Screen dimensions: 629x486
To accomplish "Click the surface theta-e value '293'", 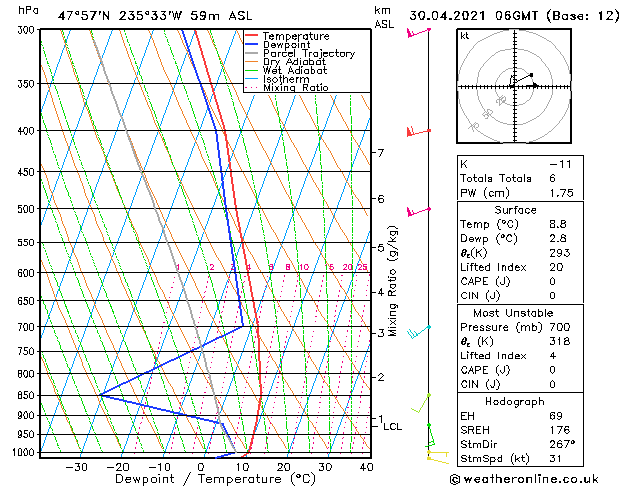I will 560,253.
